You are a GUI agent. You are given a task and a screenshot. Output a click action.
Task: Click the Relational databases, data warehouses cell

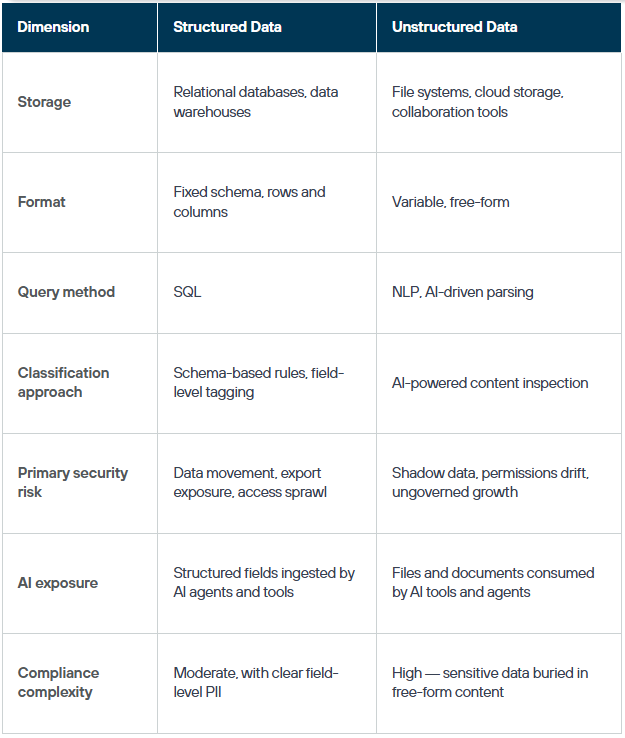click(x=256, y=102)
